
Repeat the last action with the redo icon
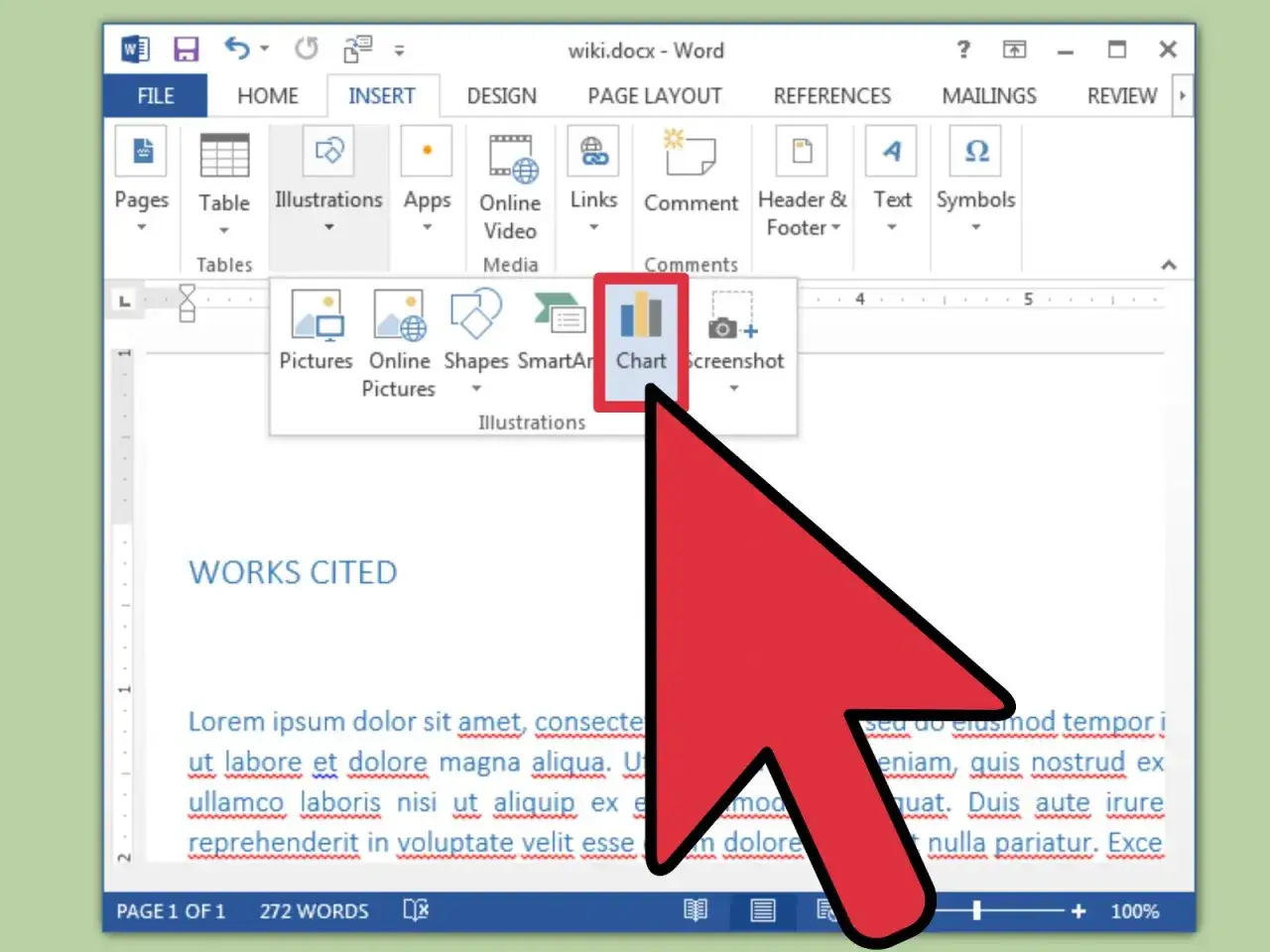[x=306, y=48]
